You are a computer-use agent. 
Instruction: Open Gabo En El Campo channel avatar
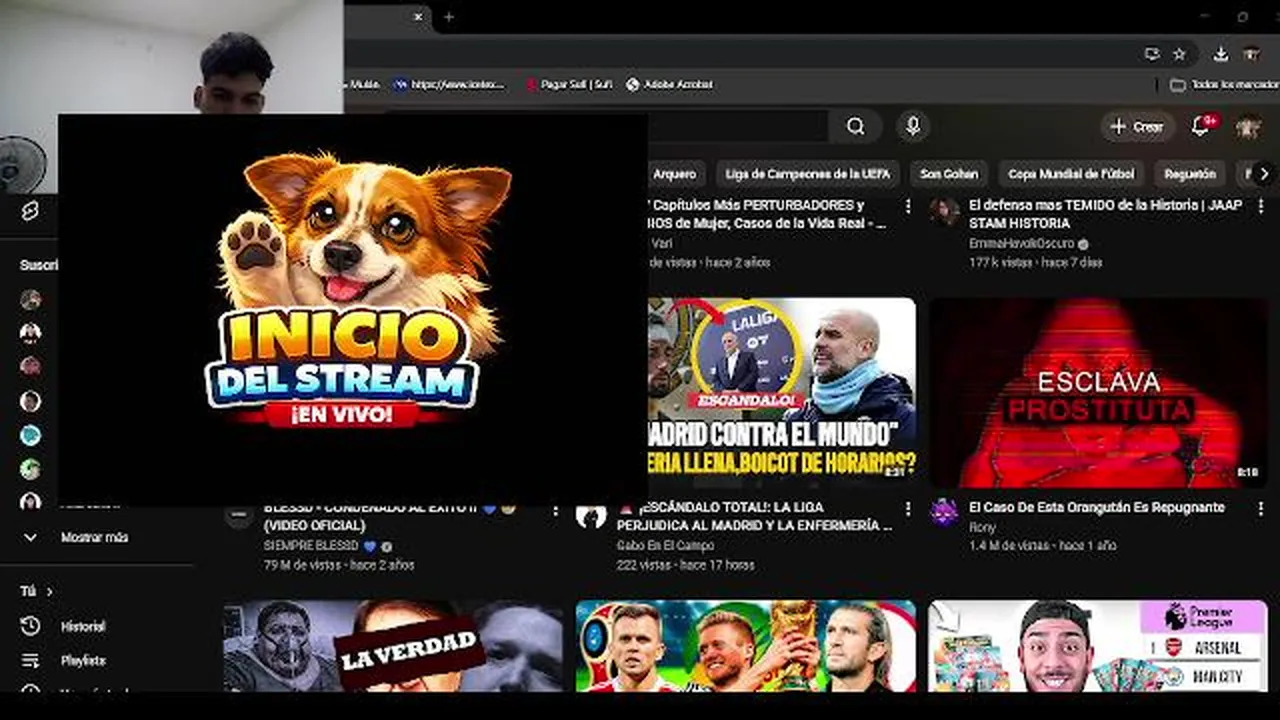591,515
